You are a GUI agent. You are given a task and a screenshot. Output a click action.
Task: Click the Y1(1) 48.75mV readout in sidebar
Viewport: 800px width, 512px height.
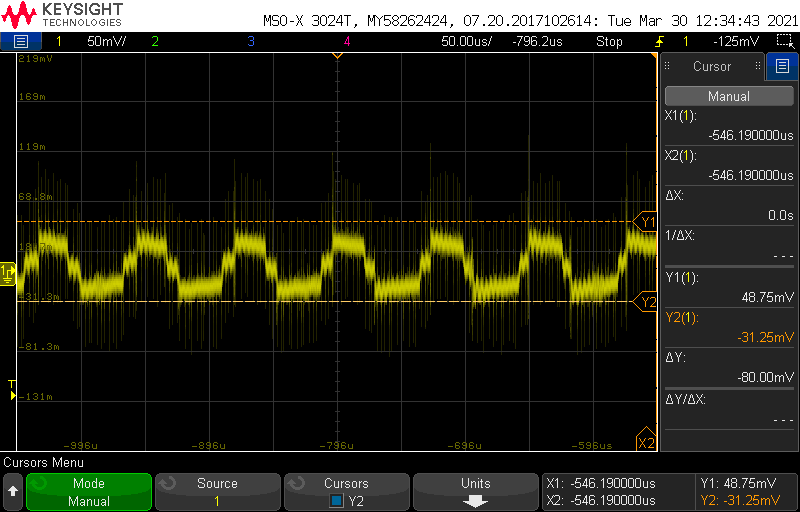(767, 297)
